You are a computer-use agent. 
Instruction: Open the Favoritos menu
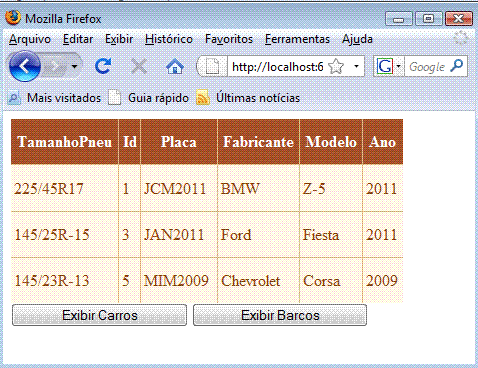tap(229, 39)
